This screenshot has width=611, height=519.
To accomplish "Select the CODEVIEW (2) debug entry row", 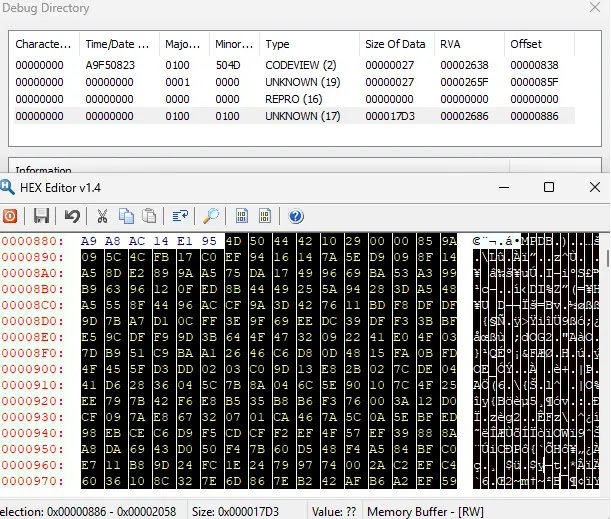I will [x=294, y=65].
